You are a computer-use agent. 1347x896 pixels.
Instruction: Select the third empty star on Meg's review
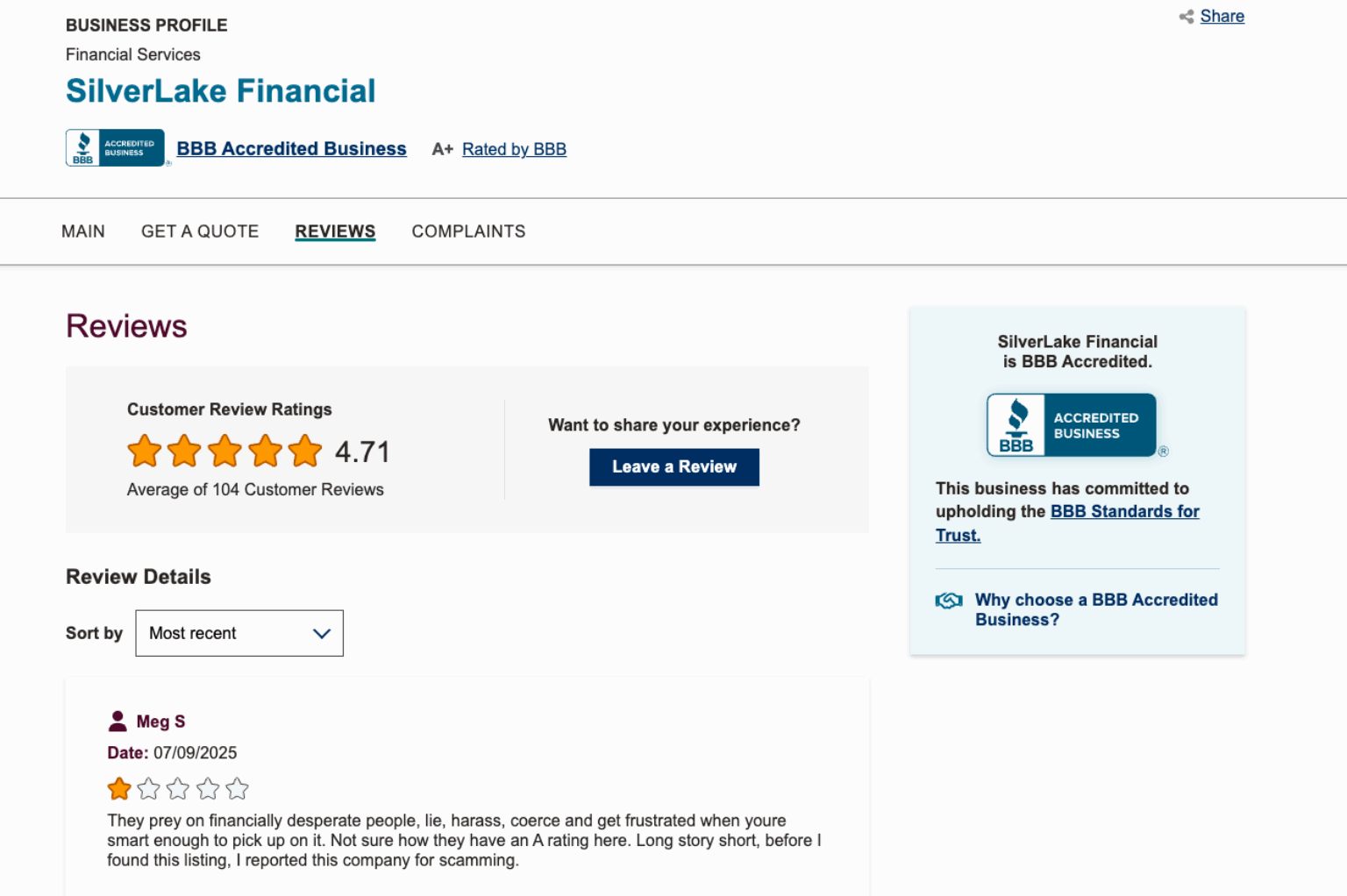click(178, 788)
